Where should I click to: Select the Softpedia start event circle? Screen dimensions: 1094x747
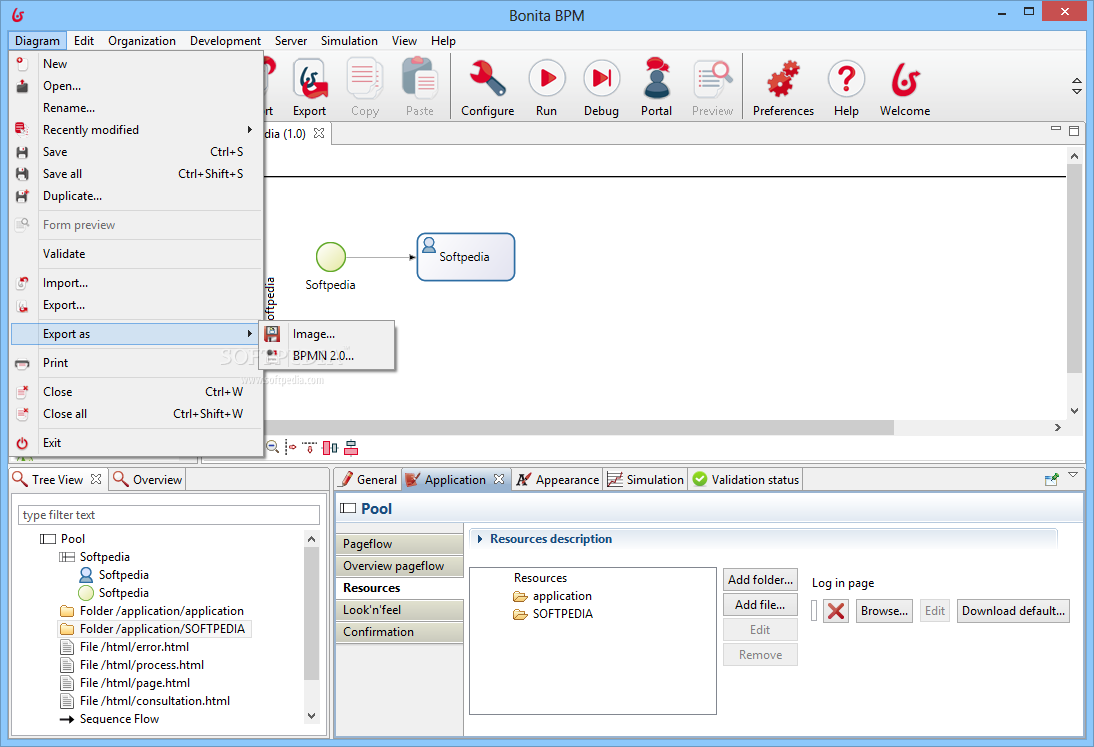pos(331,257)
